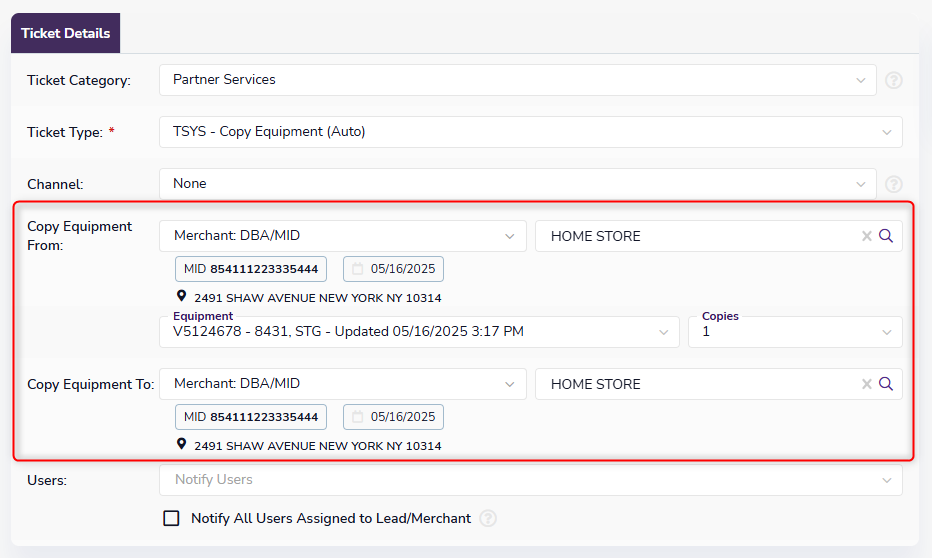Open Merchant: DBA/MID dropdown for Copy Equipment To
The image size is (932, 558).
coord(342,384)
